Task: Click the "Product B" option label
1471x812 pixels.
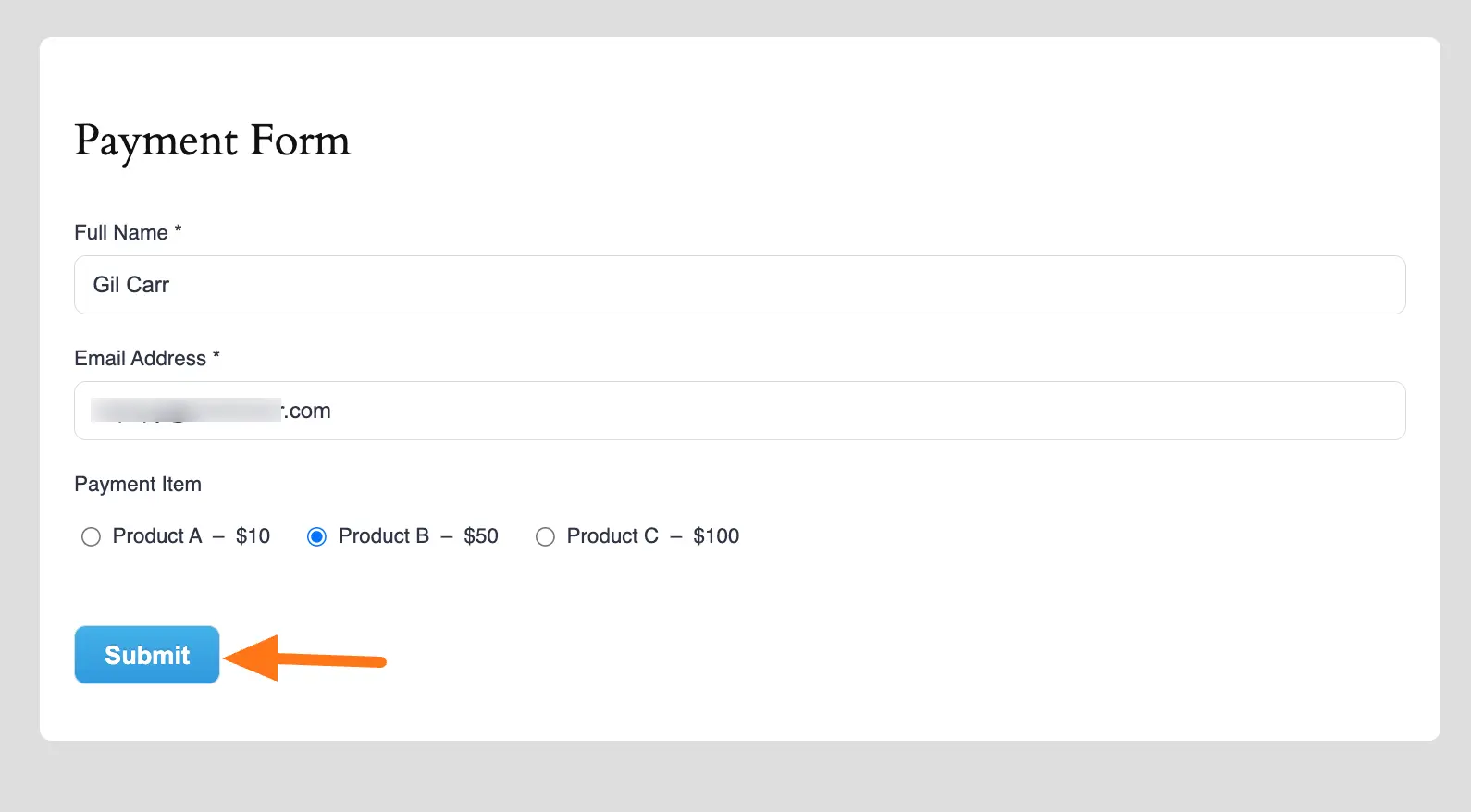Action: click(x=384, y=536)
